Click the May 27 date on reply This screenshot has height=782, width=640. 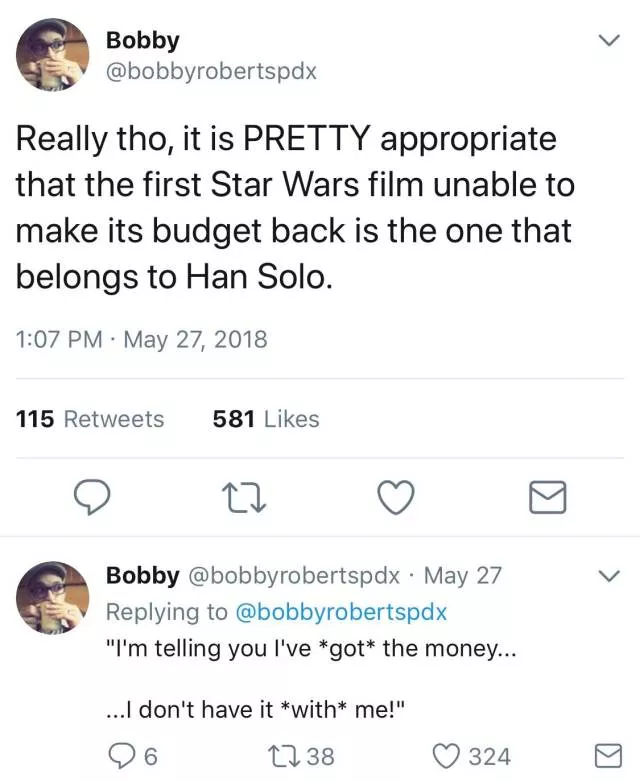[462, 576]
